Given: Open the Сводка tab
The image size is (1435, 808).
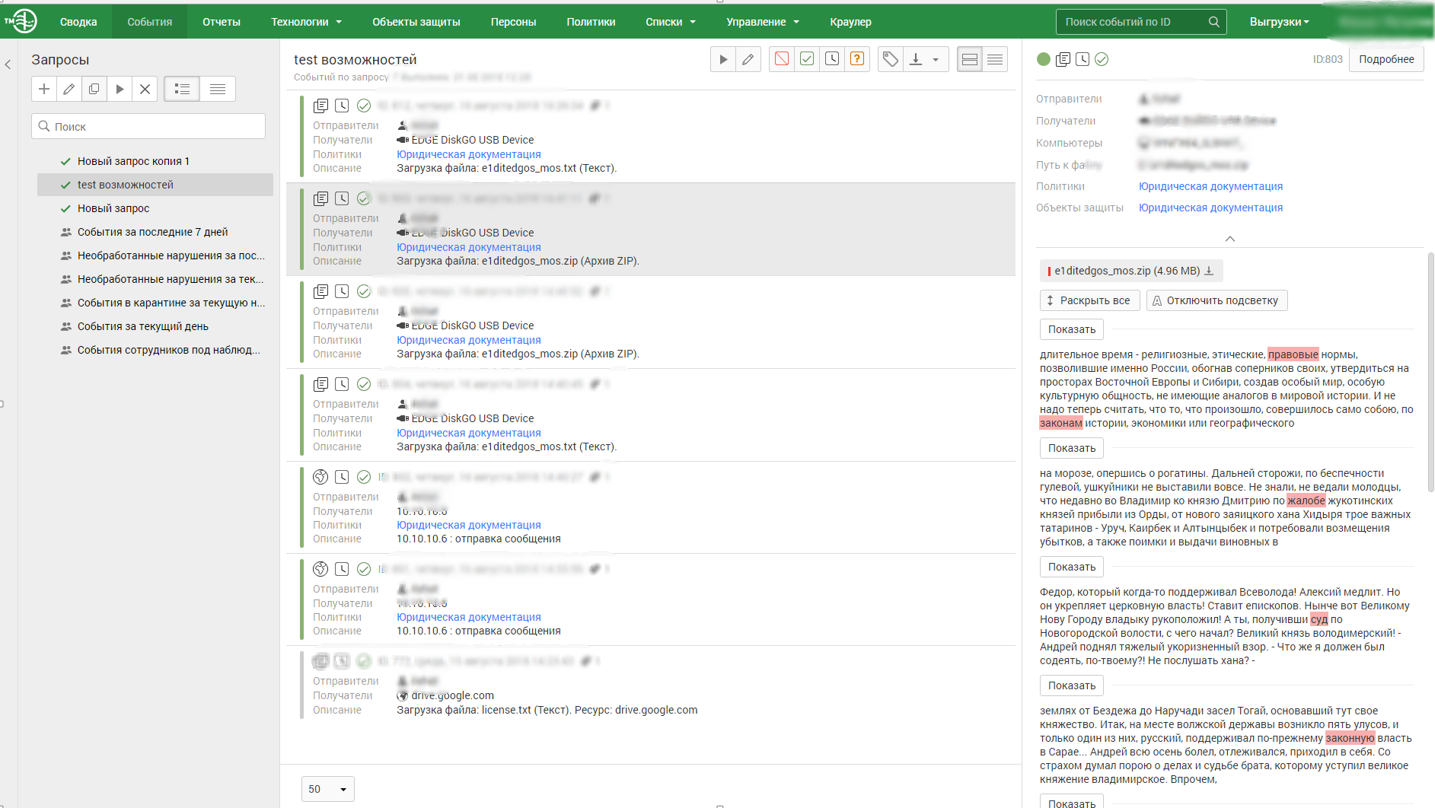Looking at the screenshot, I should (x=78, y=22).
